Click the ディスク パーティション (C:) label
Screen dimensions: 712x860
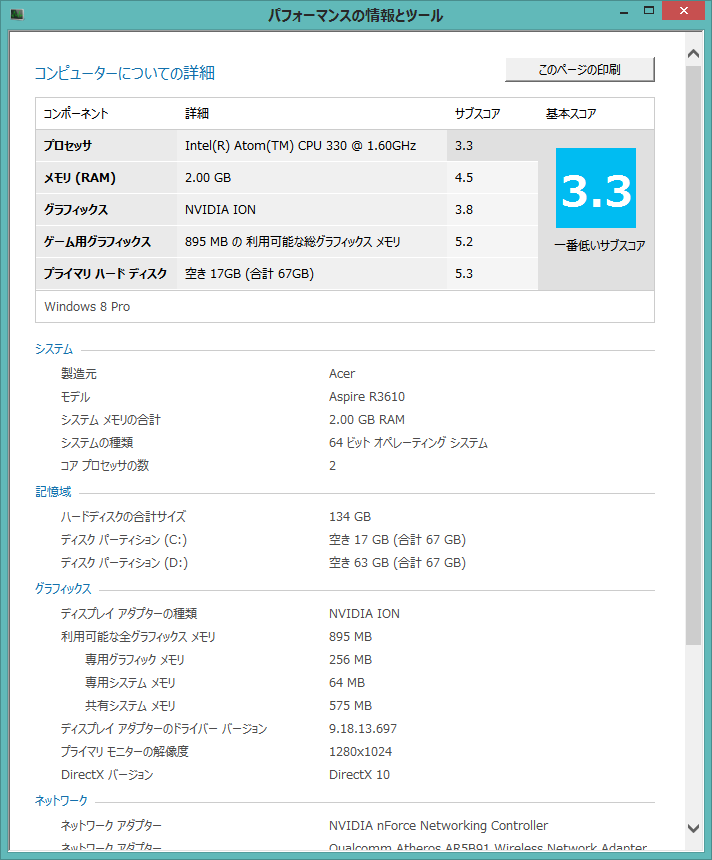pos(124,540)
